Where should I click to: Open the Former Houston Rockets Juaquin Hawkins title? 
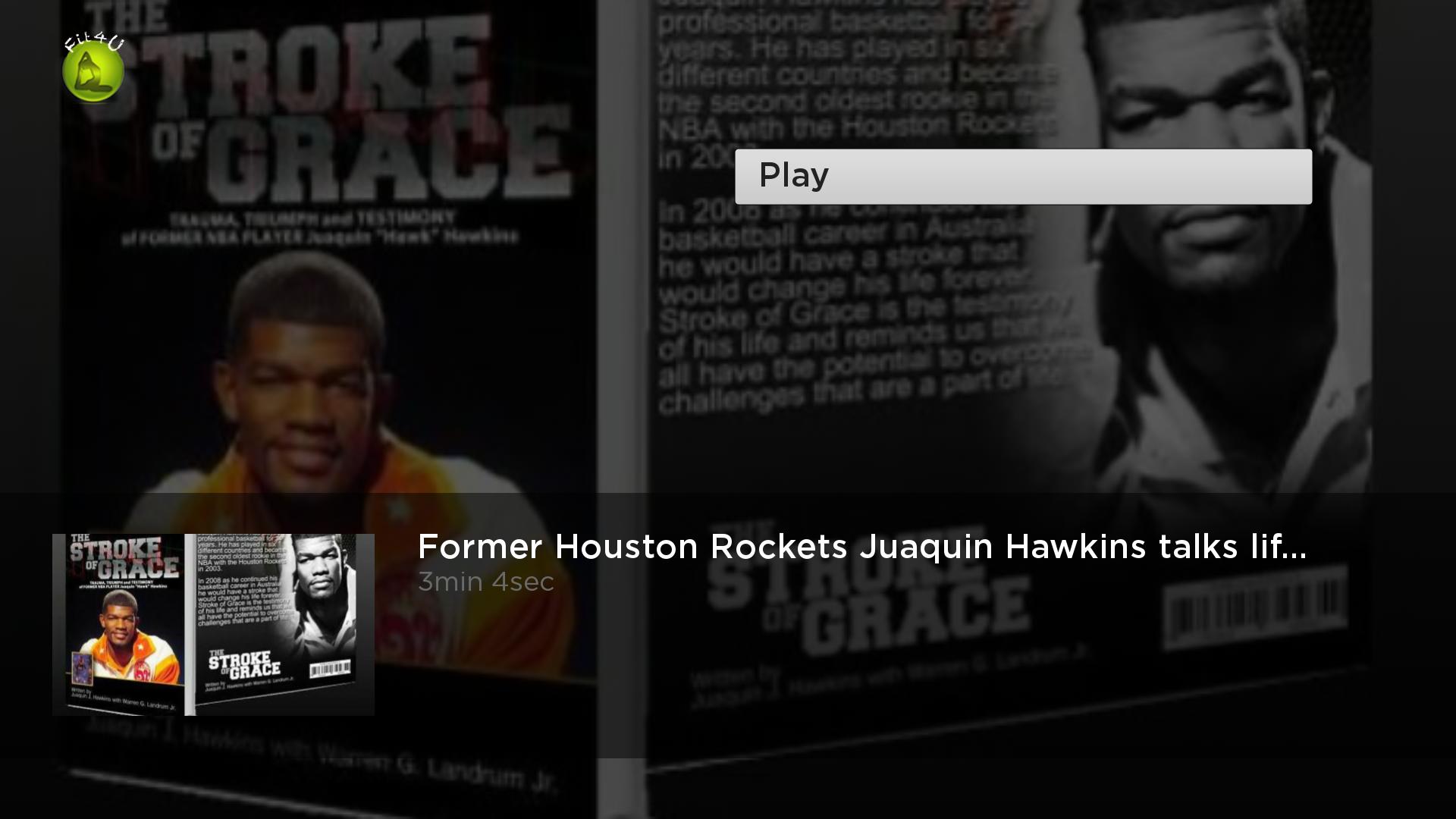pyautogui.click(x=861, y=547)
